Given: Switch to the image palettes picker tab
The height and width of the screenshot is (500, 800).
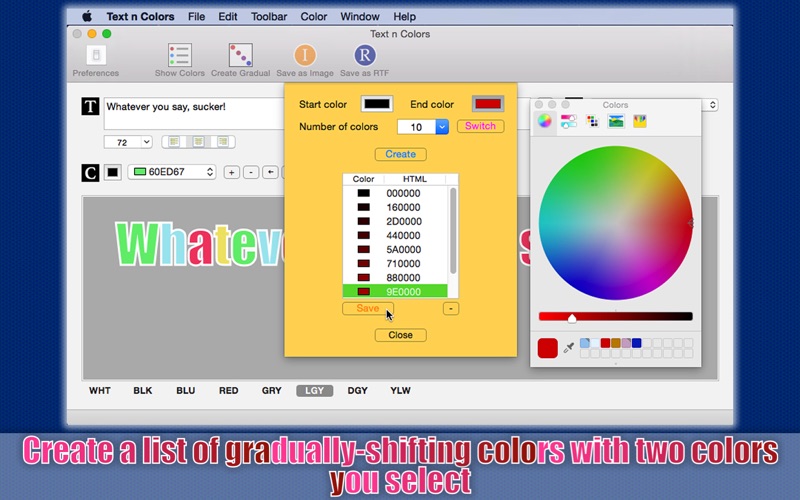Looking at the screenshot, I should [x=616, y=121].
